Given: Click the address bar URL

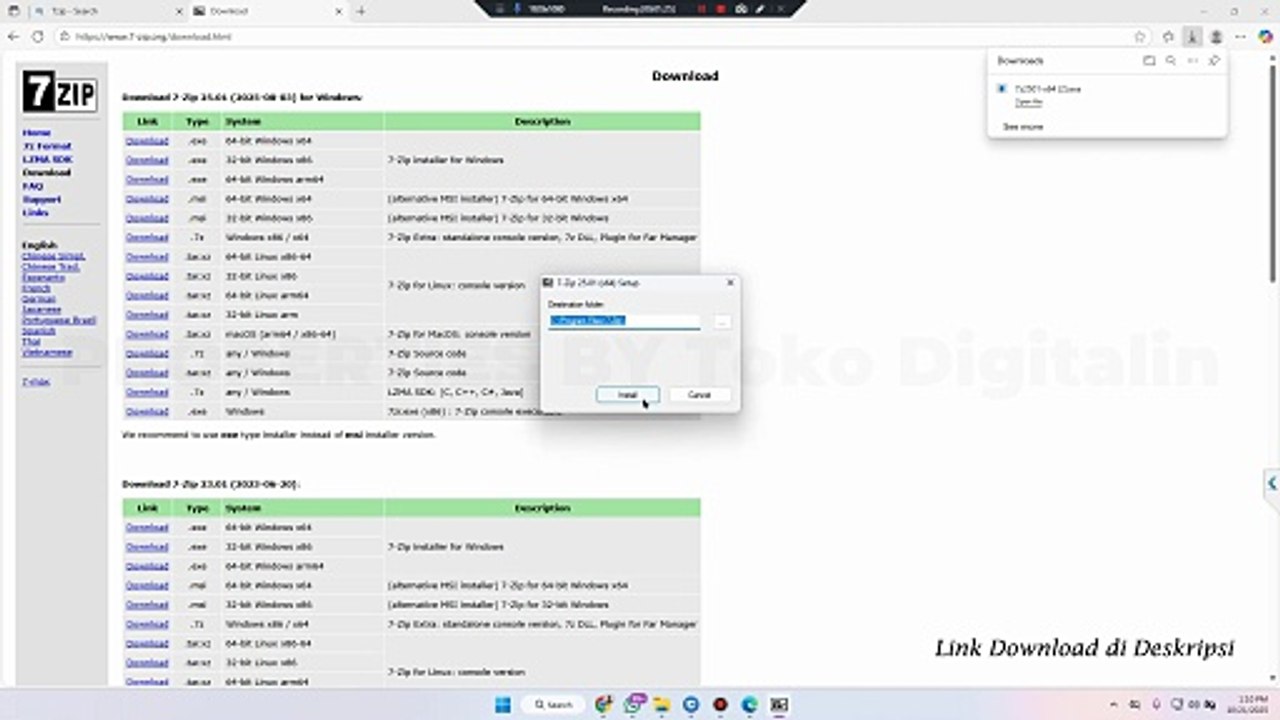Looking at the screenshot, I should 153,36.
